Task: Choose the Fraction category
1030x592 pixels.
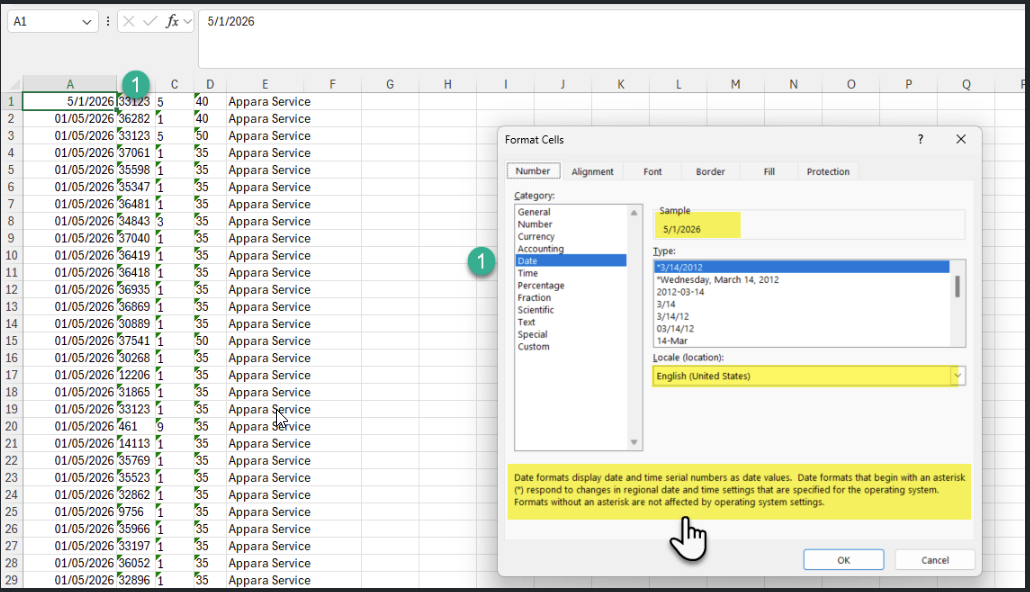Action: coord(534,298)
